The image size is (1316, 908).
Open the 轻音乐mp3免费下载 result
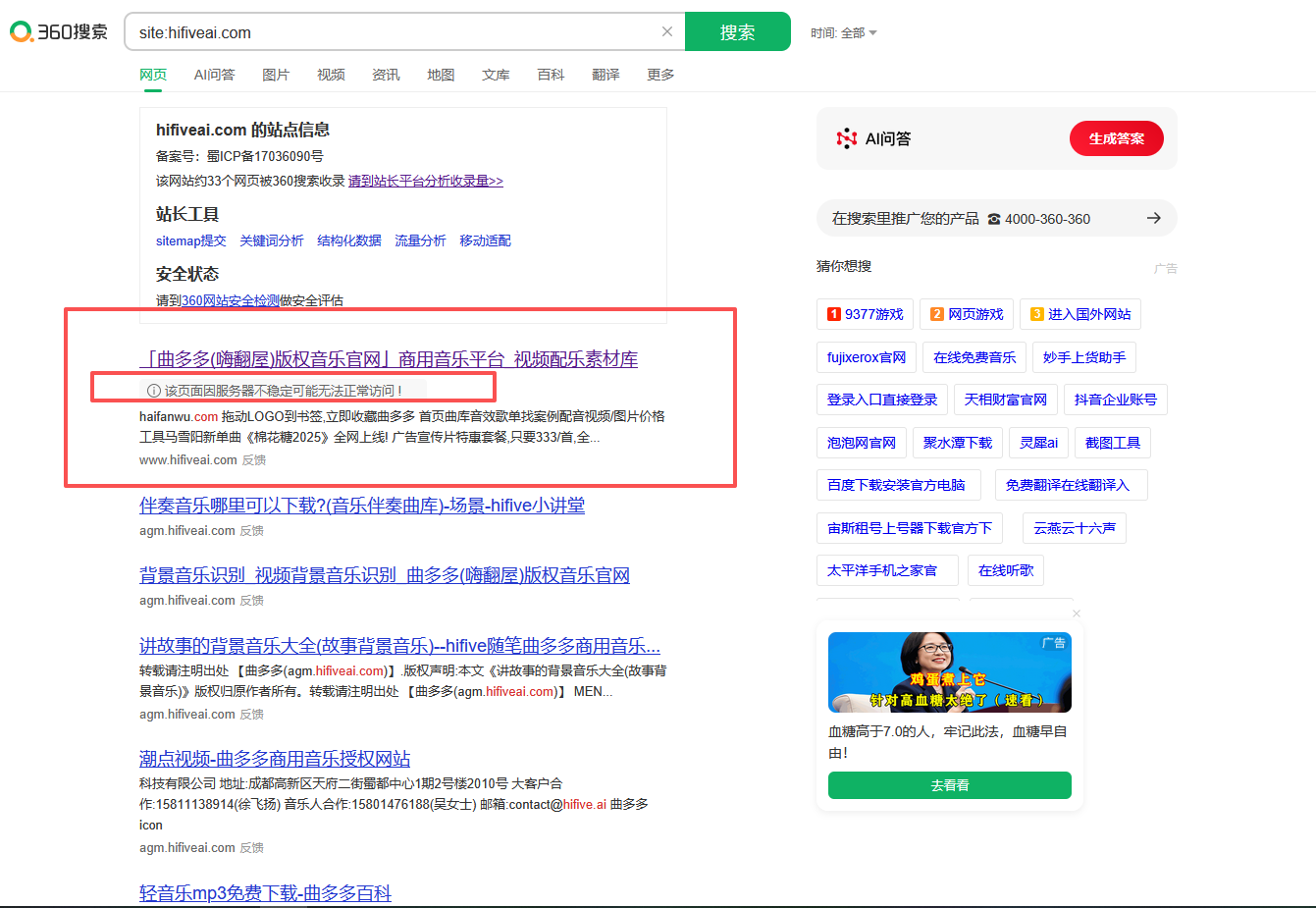click(265, 893)
